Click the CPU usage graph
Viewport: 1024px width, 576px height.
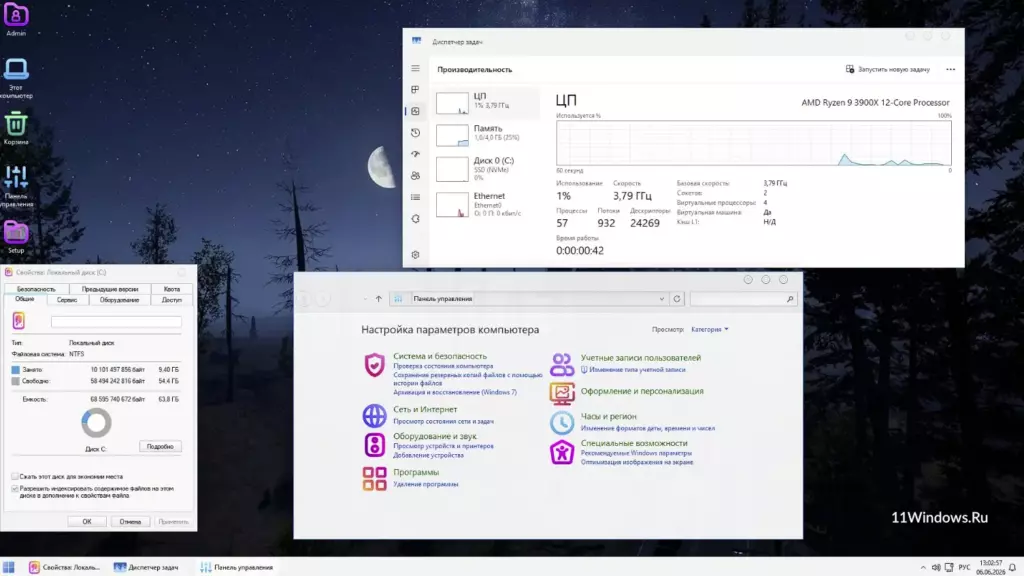754,143
